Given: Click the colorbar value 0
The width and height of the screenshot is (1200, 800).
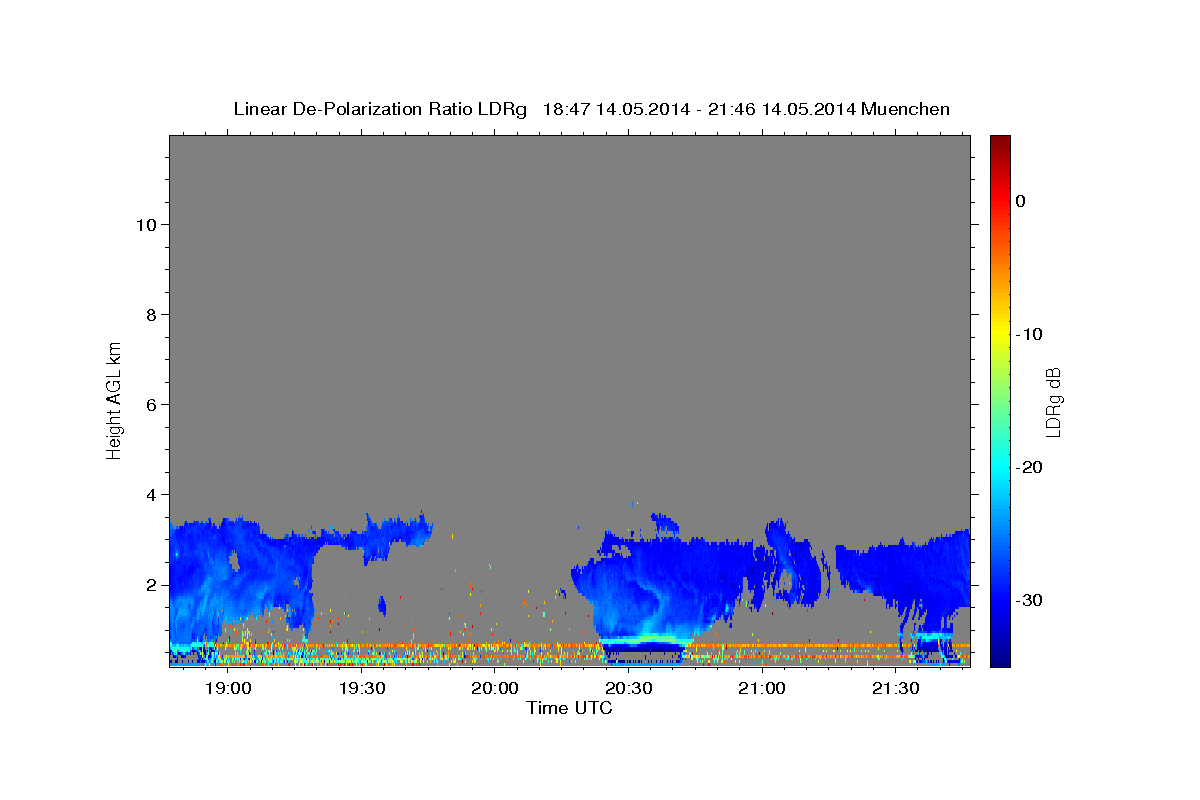Looking at the screenshot, I should (1021, 201).
